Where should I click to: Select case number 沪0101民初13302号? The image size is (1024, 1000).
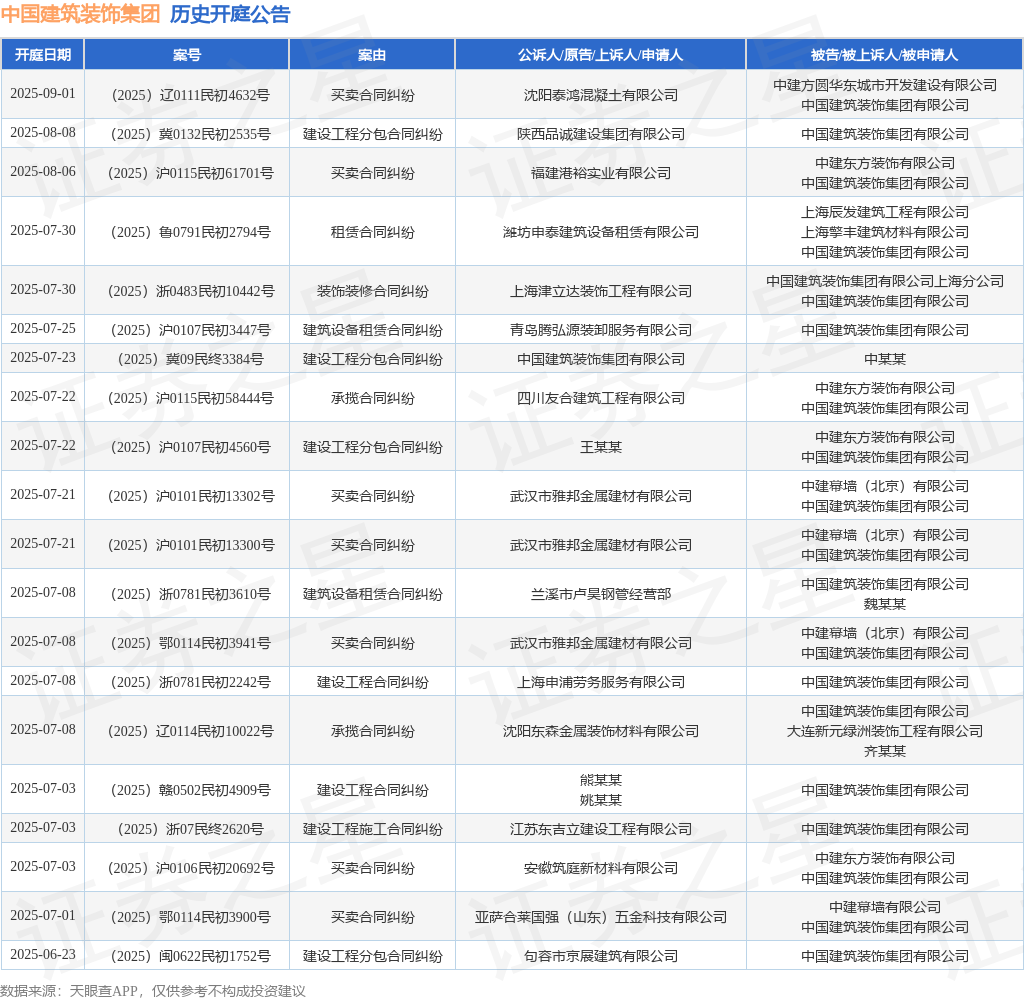(x=190, y=496)
